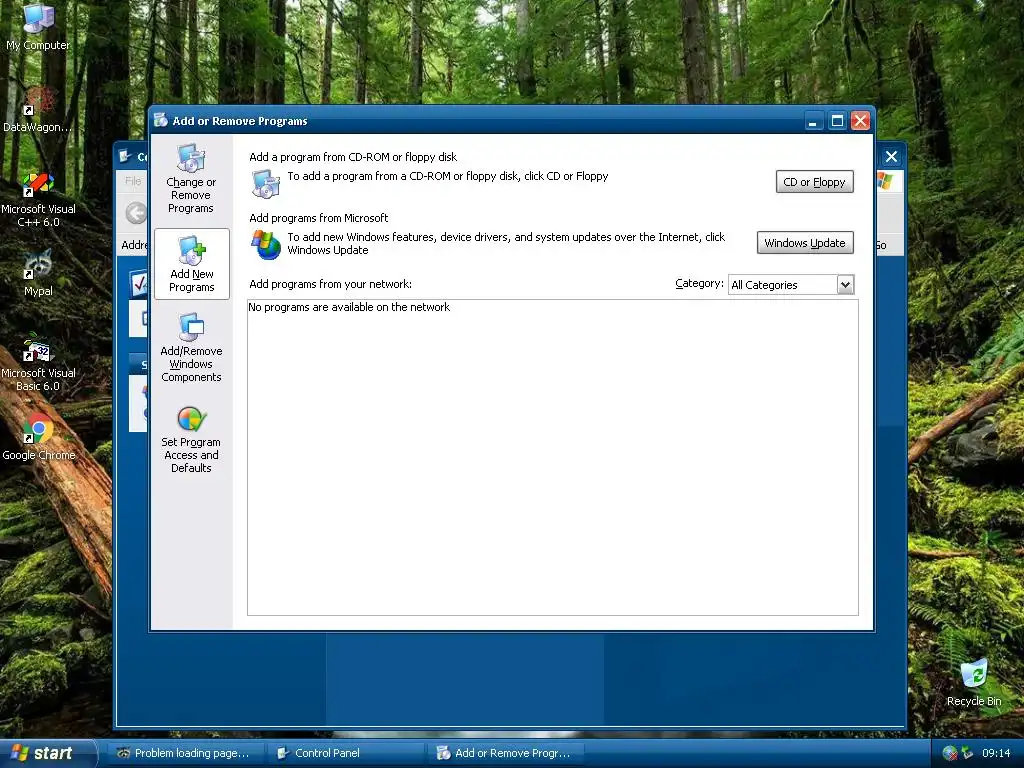
Task: Click the second tray icon beside clock
Action: coord(968,753)
